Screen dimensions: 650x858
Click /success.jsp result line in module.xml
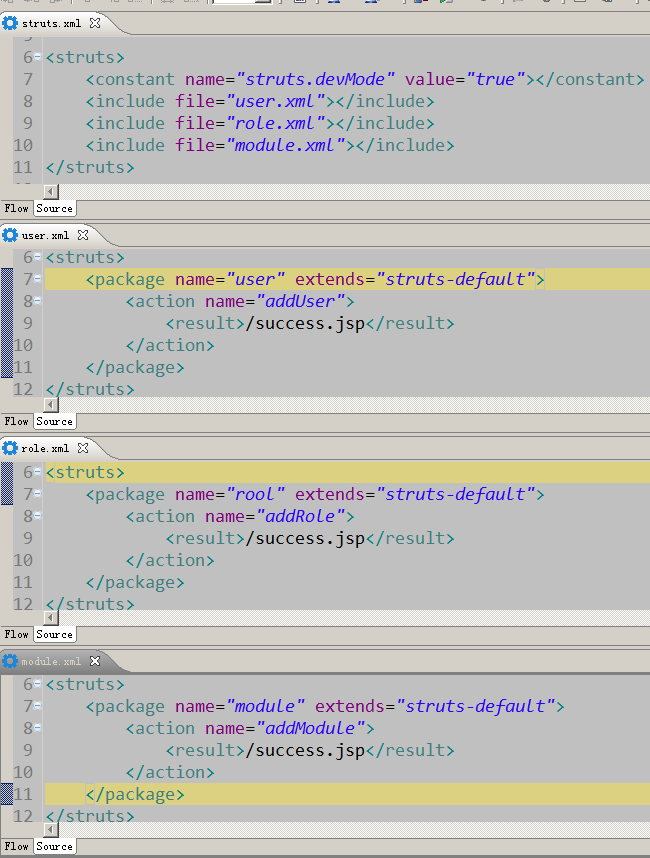point(310,750)
